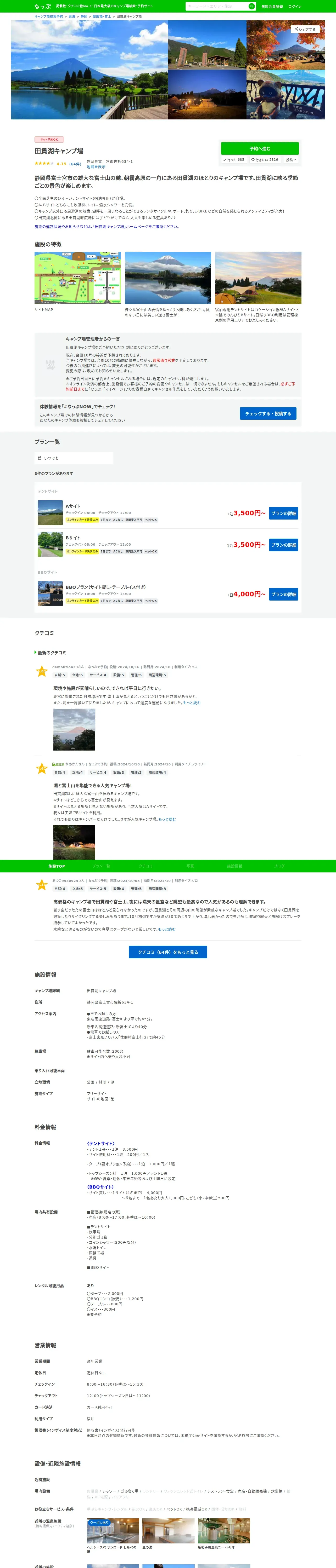
Task: Open the Fuji reflection feature photo
Action: (168, 278)
